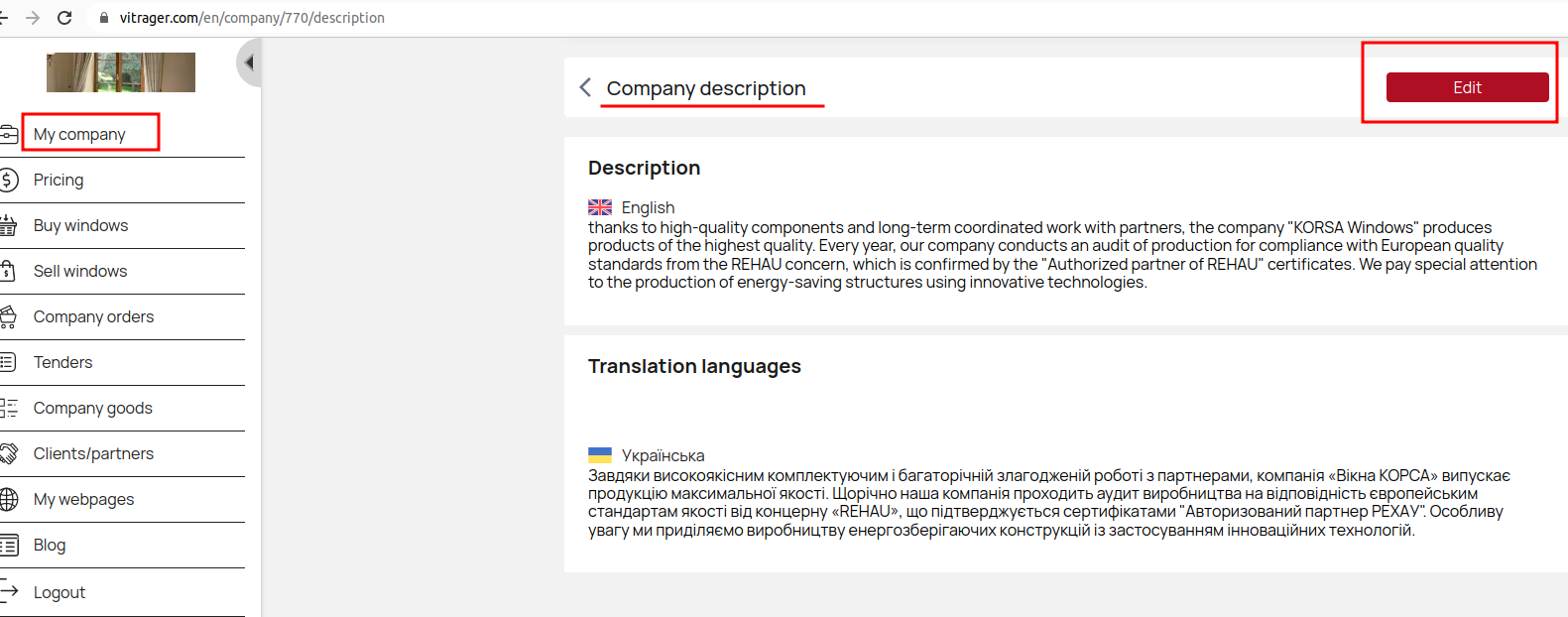Open the company logo photo thumbnail
The height and width of the screenshot is (617, 1568).
pos(121,72)
